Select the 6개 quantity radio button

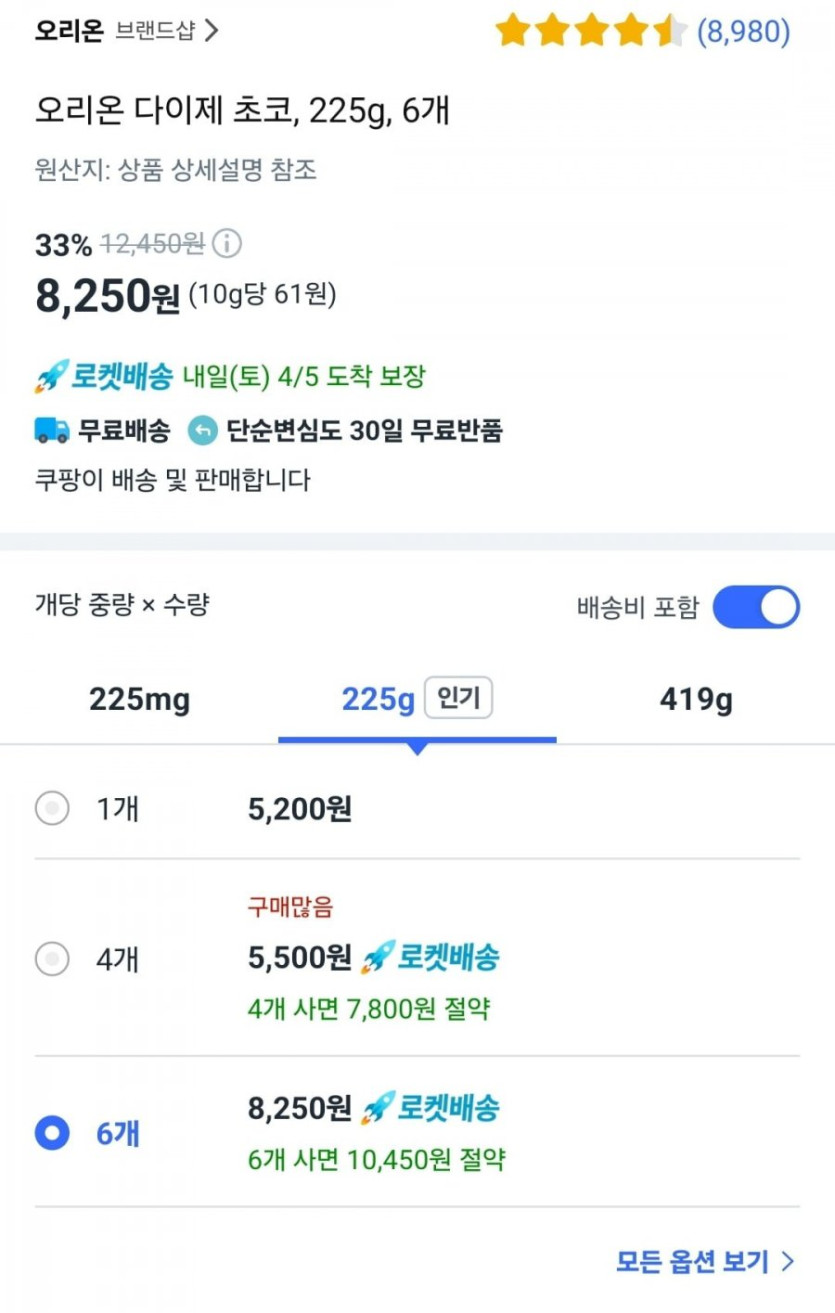[52, 1133]
